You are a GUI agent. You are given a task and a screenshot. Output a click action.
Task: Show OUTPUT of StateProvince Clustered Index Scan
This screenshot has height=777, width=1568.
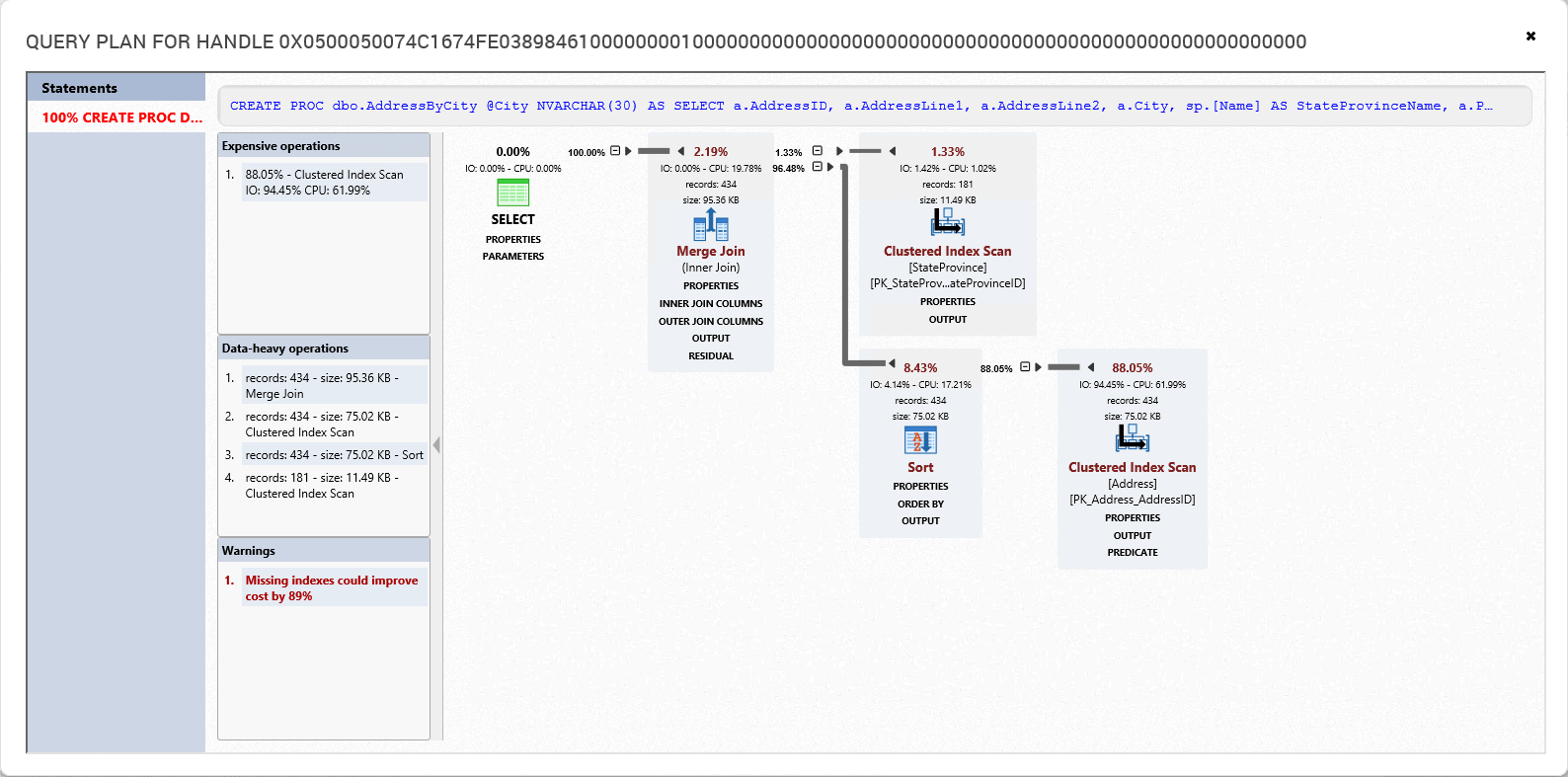[948, 320]
